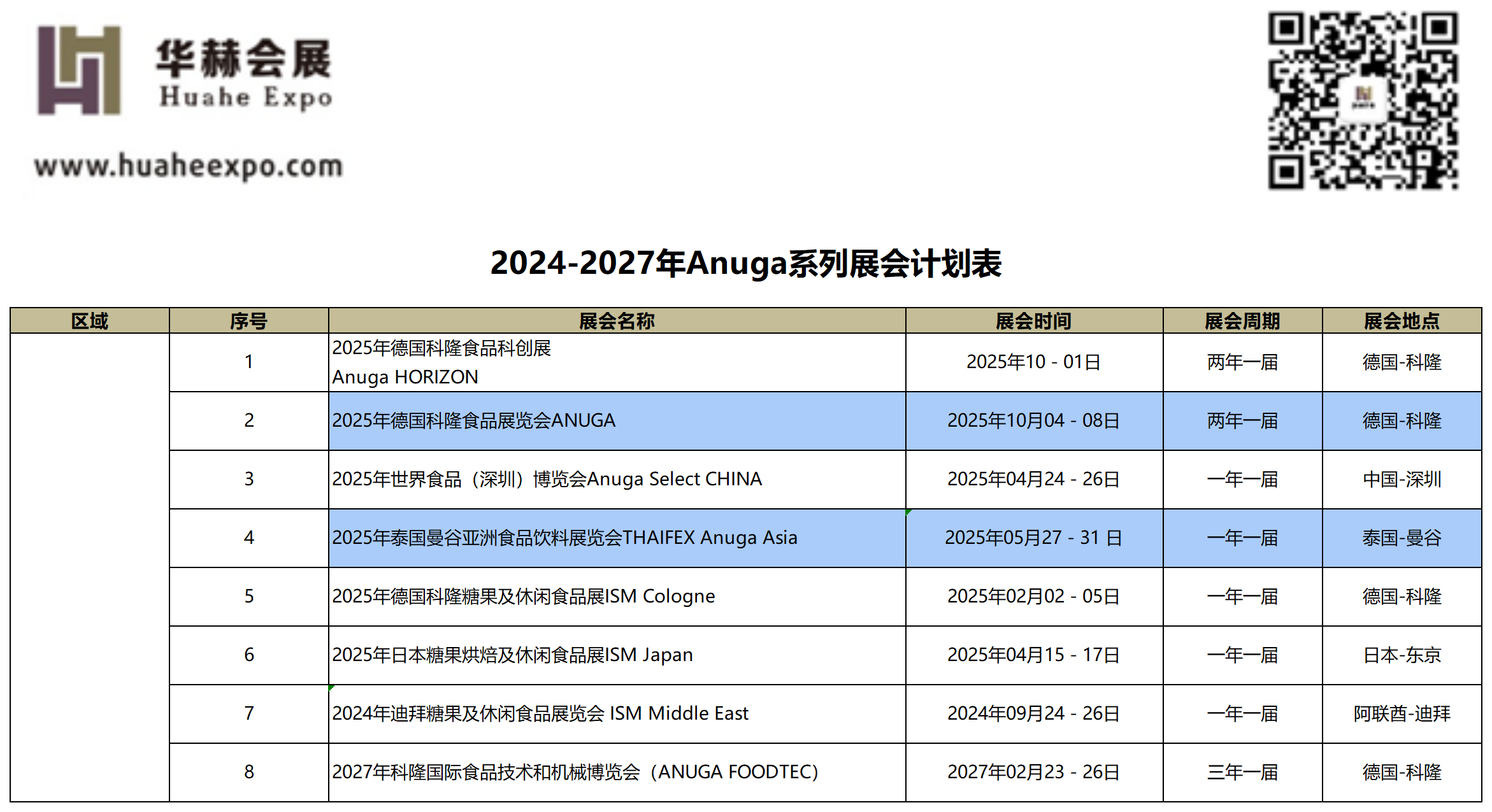Click 德国-科隆 in the Anuga HORIZON row
The width and height of the screenshot is (1492, 812).
(1402, 362)
